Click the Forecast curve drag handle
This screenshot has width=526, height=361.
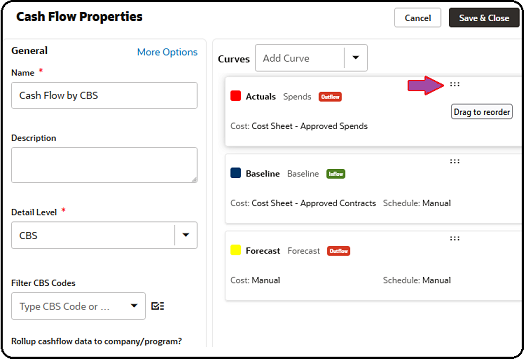click(454, 239)
